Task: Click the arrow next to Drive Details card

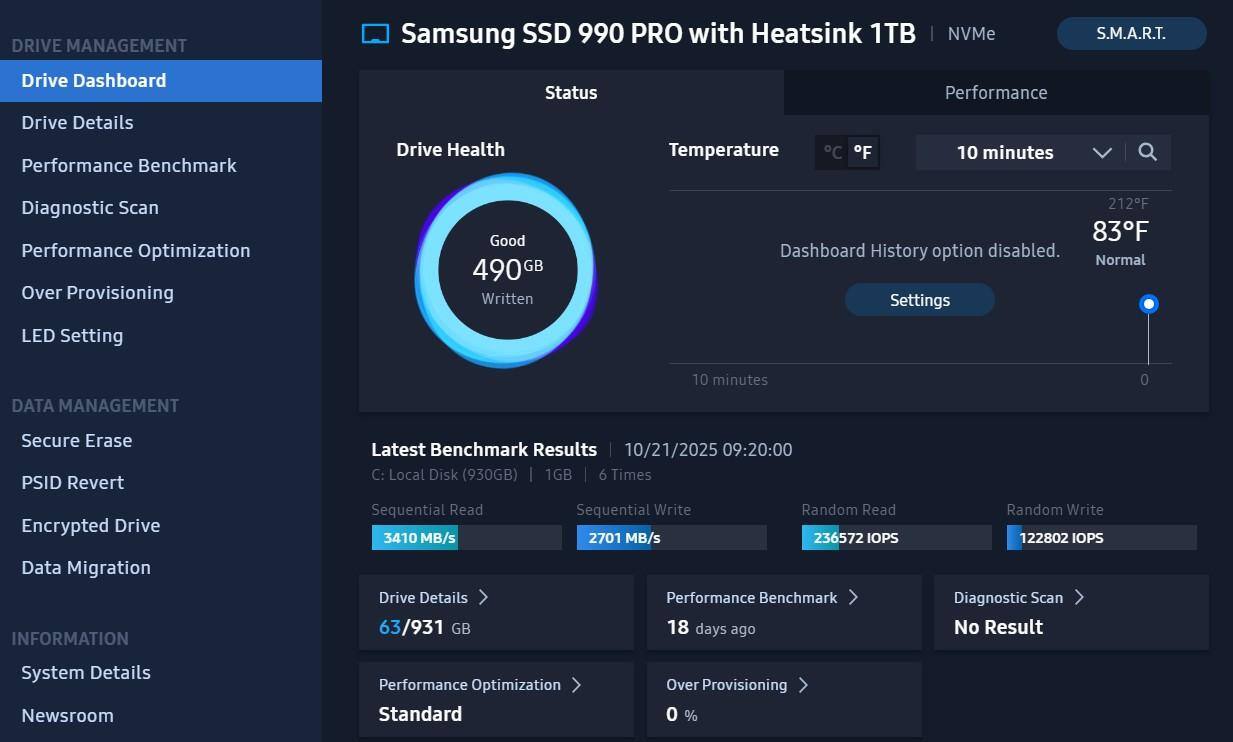Action: coord(483,597)
